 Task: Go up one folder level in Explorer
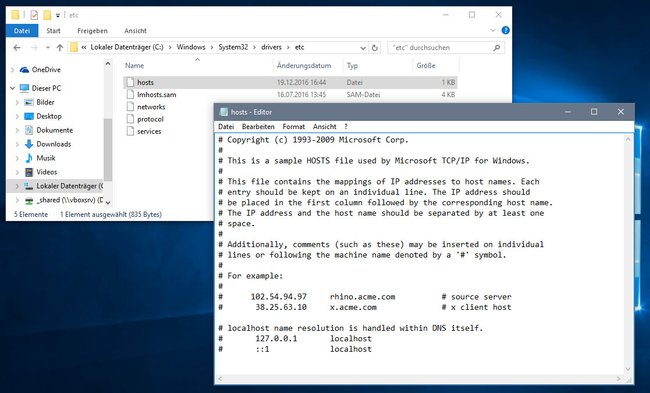[60, 48]
